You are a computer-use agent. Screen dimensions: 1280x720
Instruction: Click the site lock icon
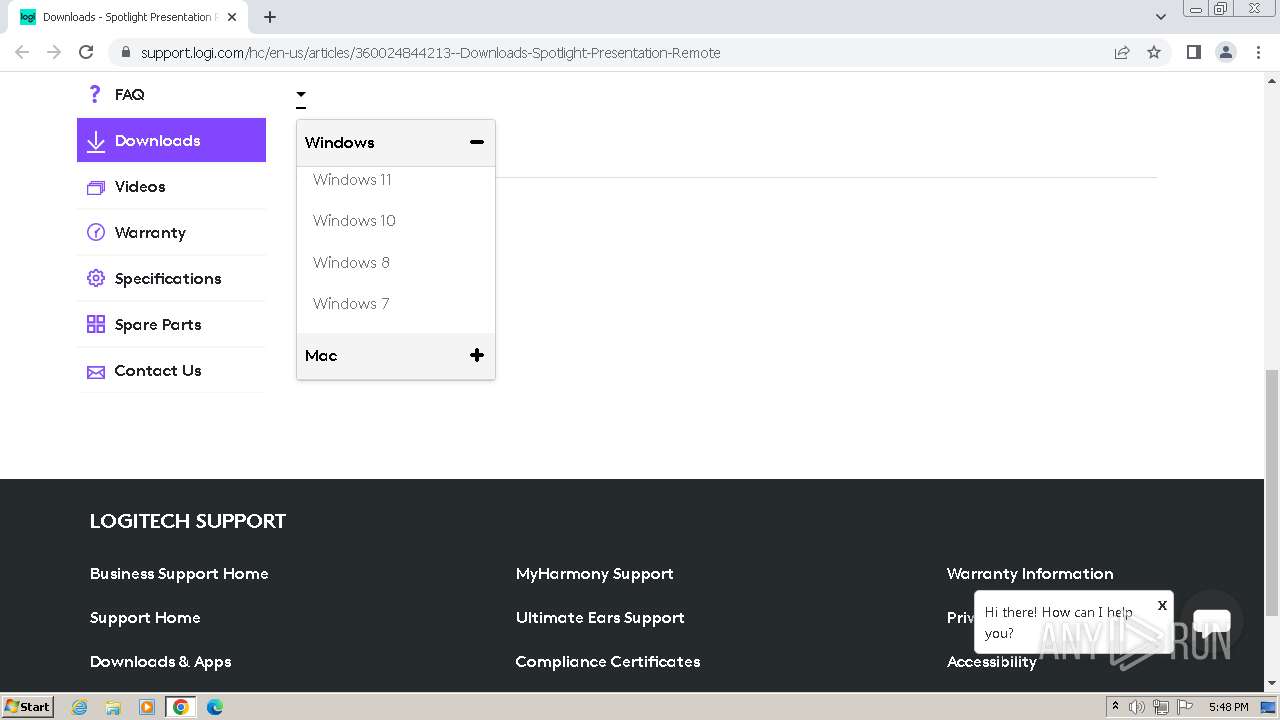tap(126, 53)
